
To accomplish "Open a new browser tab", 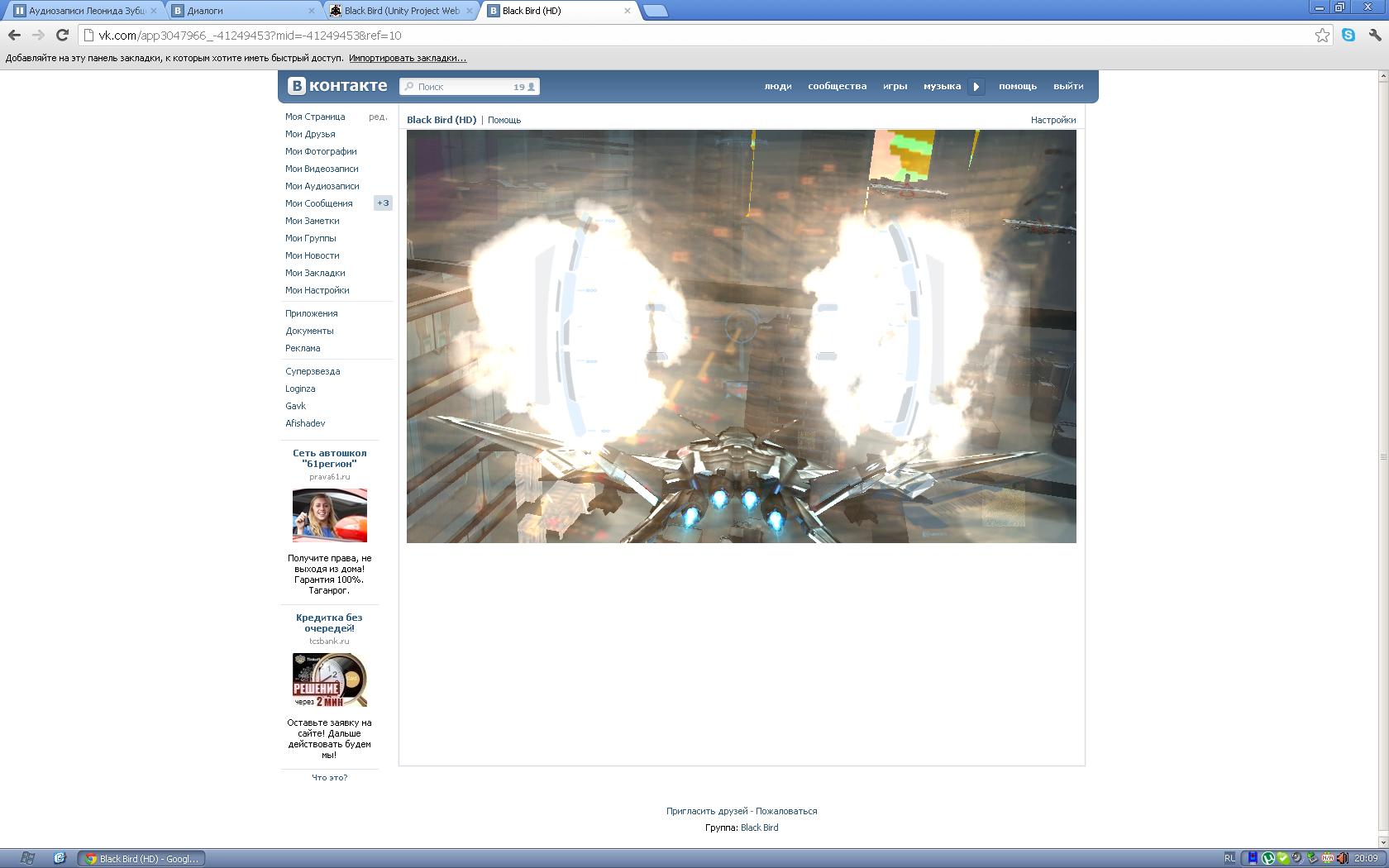I will (655, 11).
